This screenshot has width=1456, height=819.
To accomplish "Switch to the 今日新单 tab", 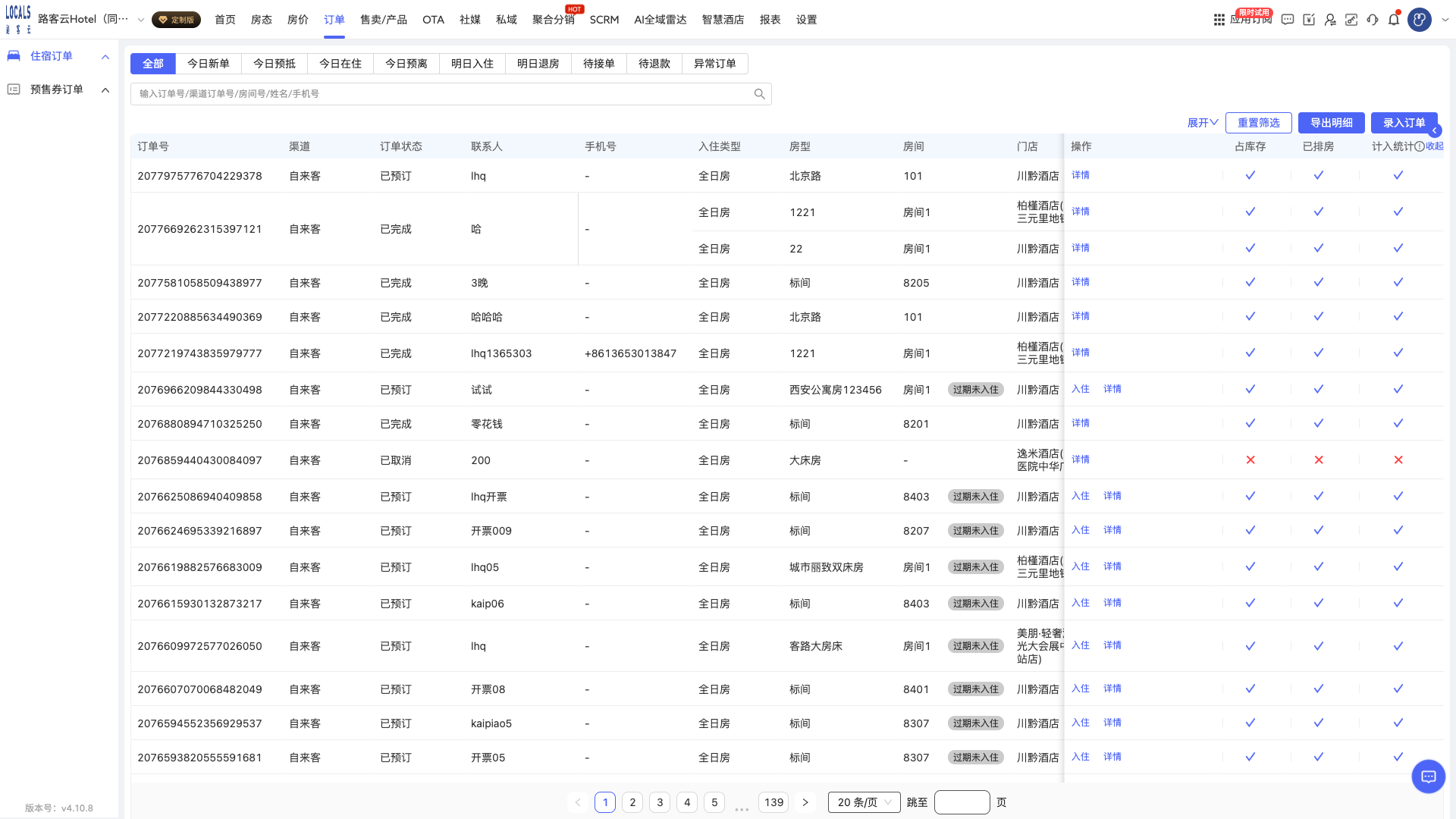I will click(209, 64).
